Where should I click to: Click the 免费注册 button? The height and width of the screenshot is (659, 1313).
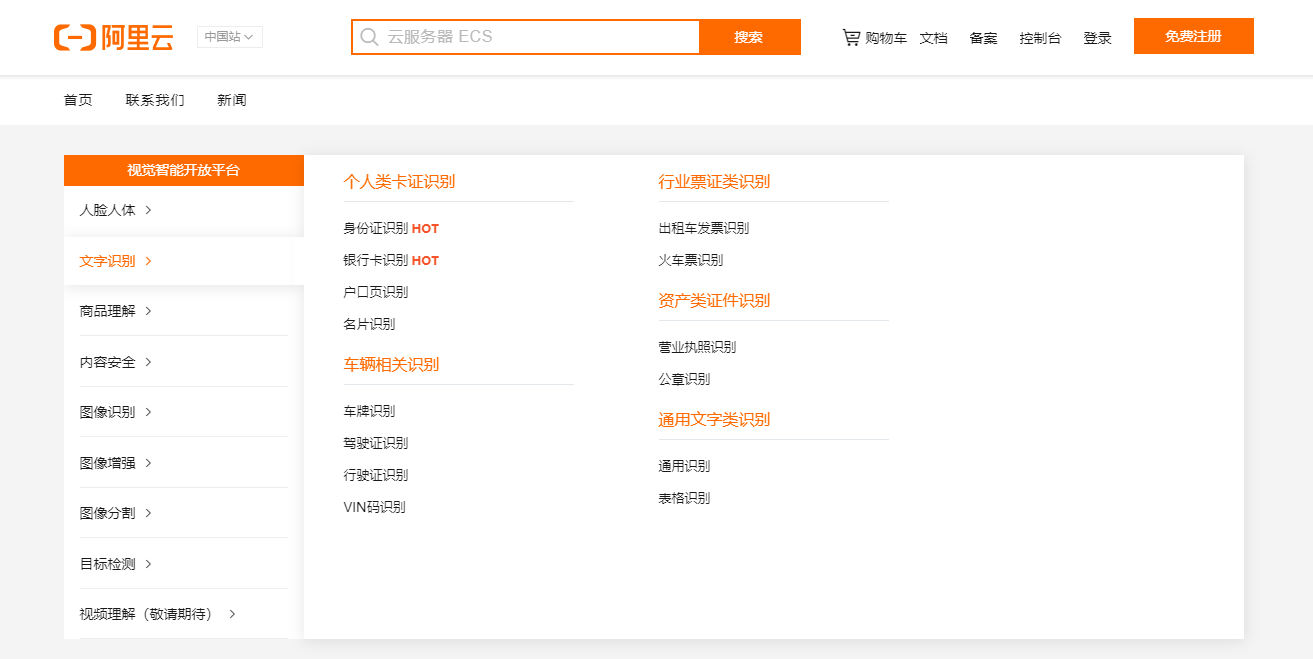(x=1193, y=36)
